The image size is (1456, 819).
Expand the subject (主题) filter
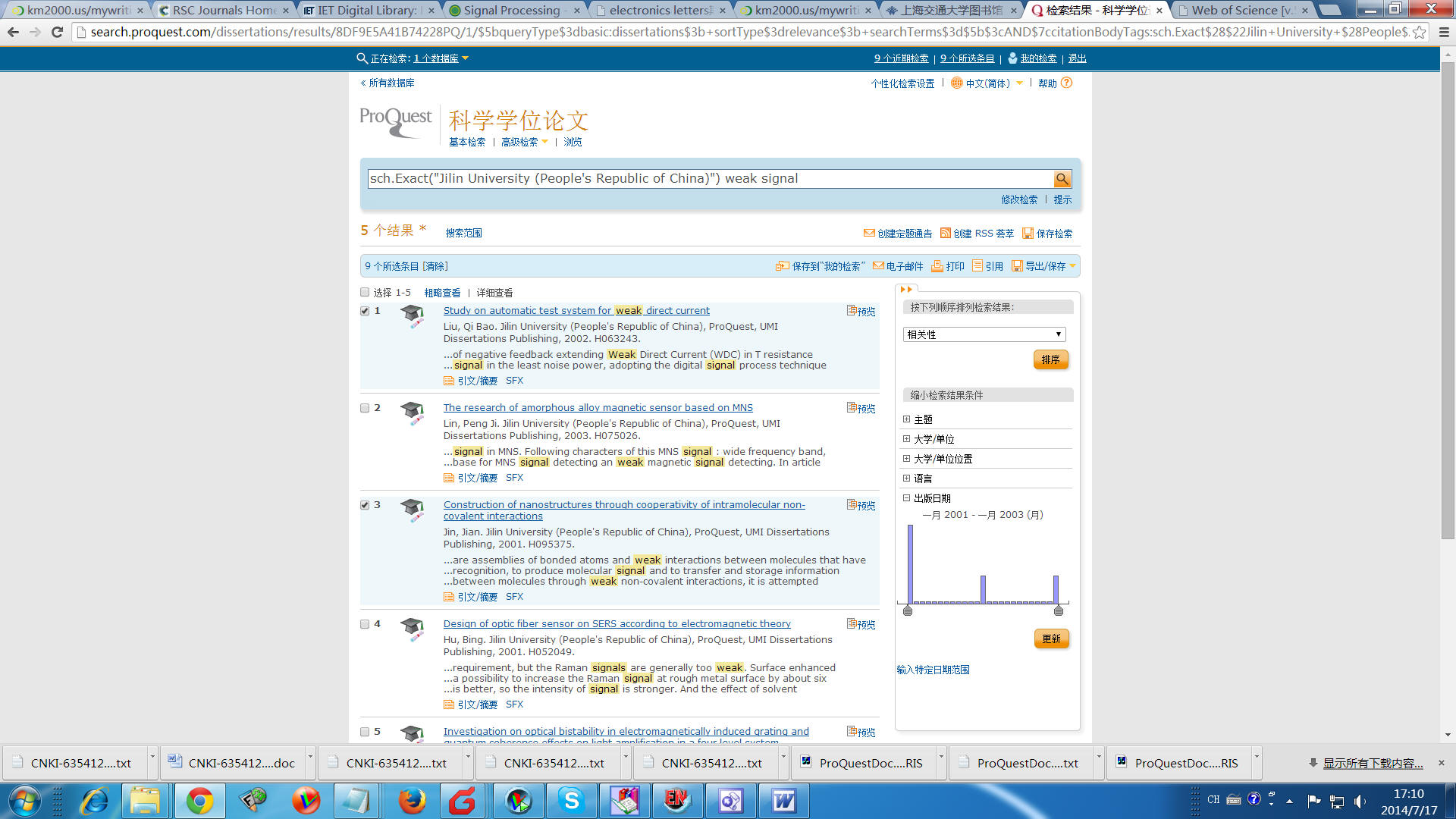point(906,419)
